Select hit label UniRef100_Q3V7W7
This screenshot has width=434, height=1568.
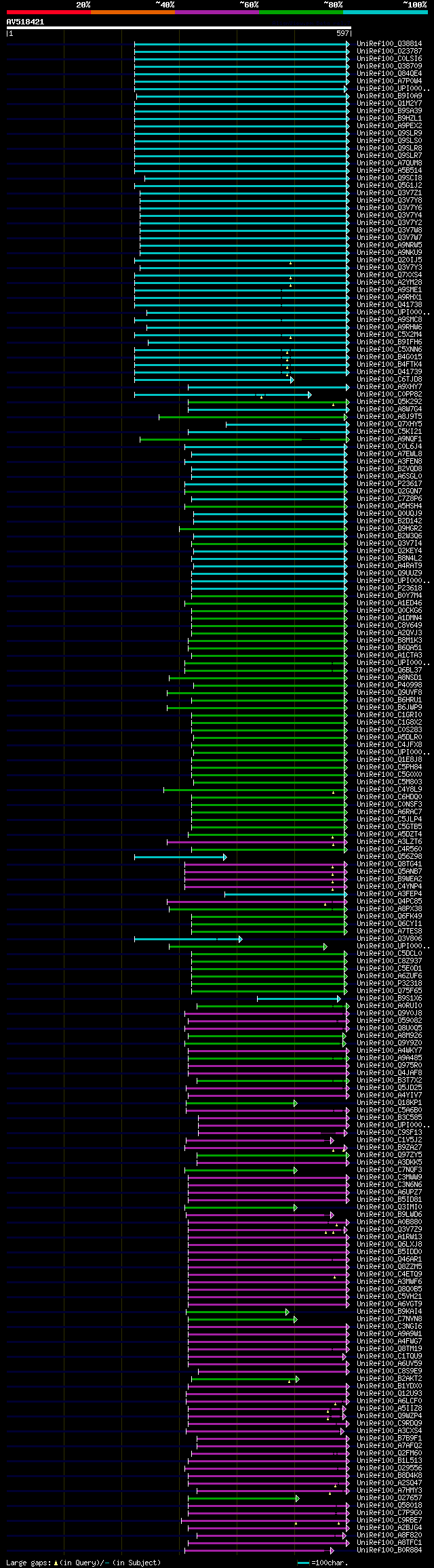point(389,238)
